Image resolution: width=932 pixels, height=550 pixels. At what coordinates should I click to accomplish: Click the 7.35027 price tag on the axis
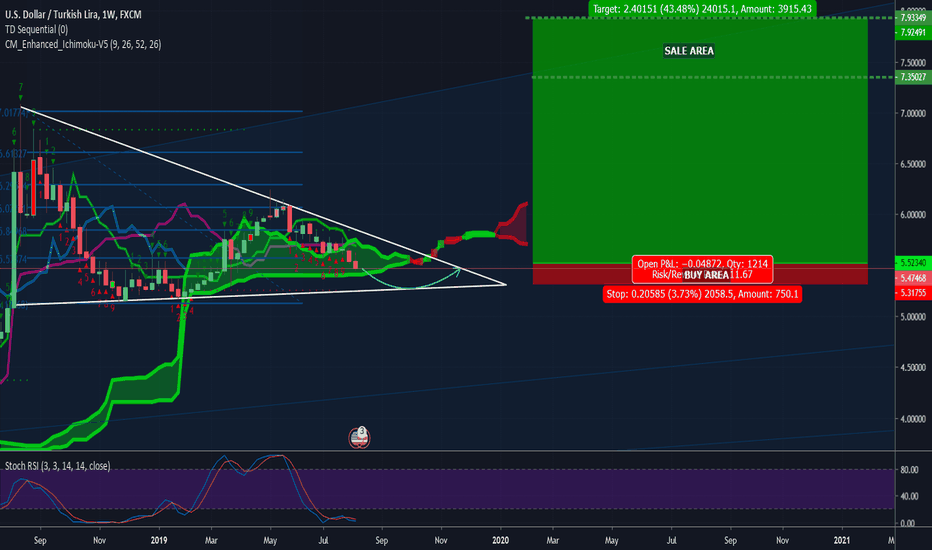tap(913, 77)
